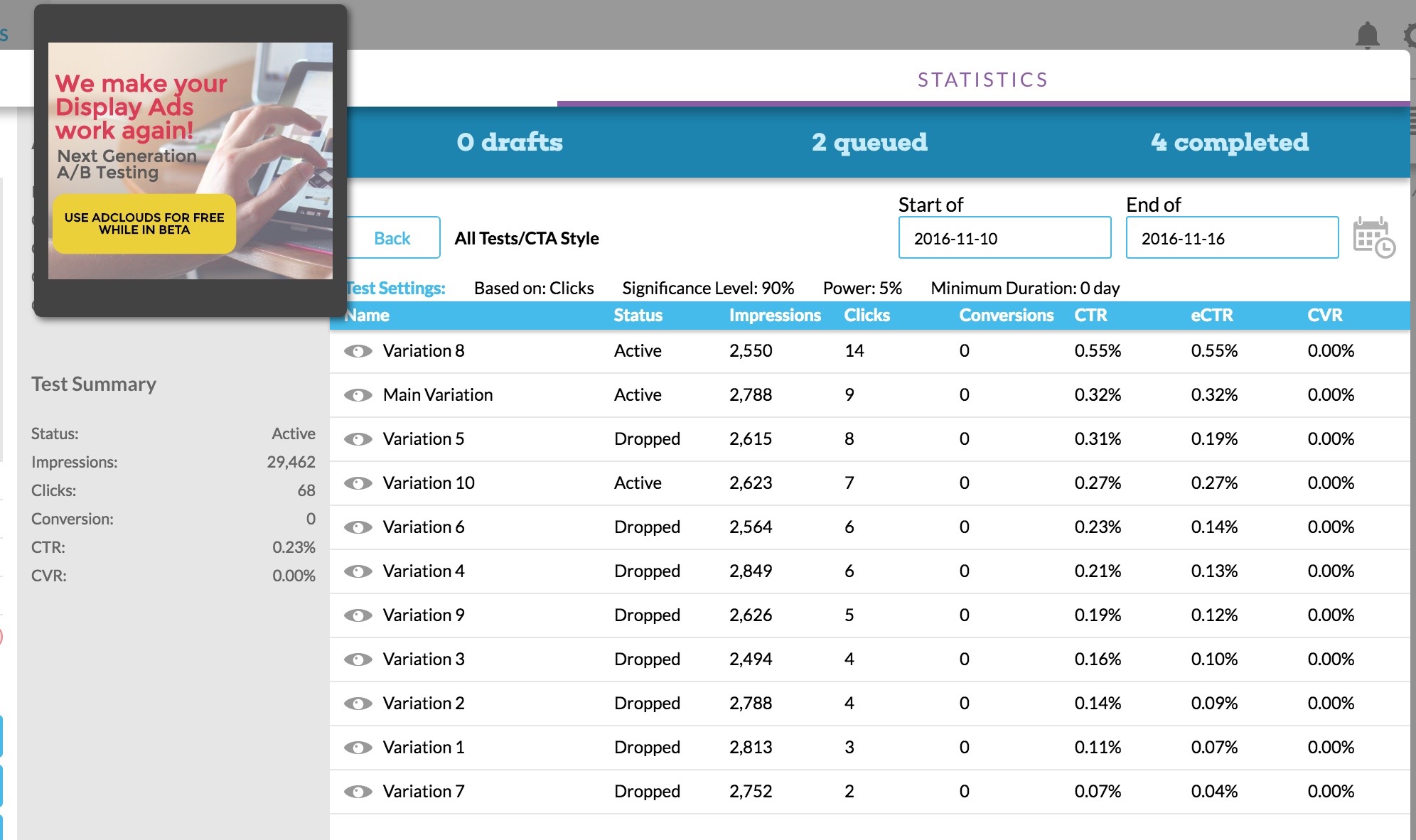Select the 'Main Variation' row name

(x=438, y=395)
